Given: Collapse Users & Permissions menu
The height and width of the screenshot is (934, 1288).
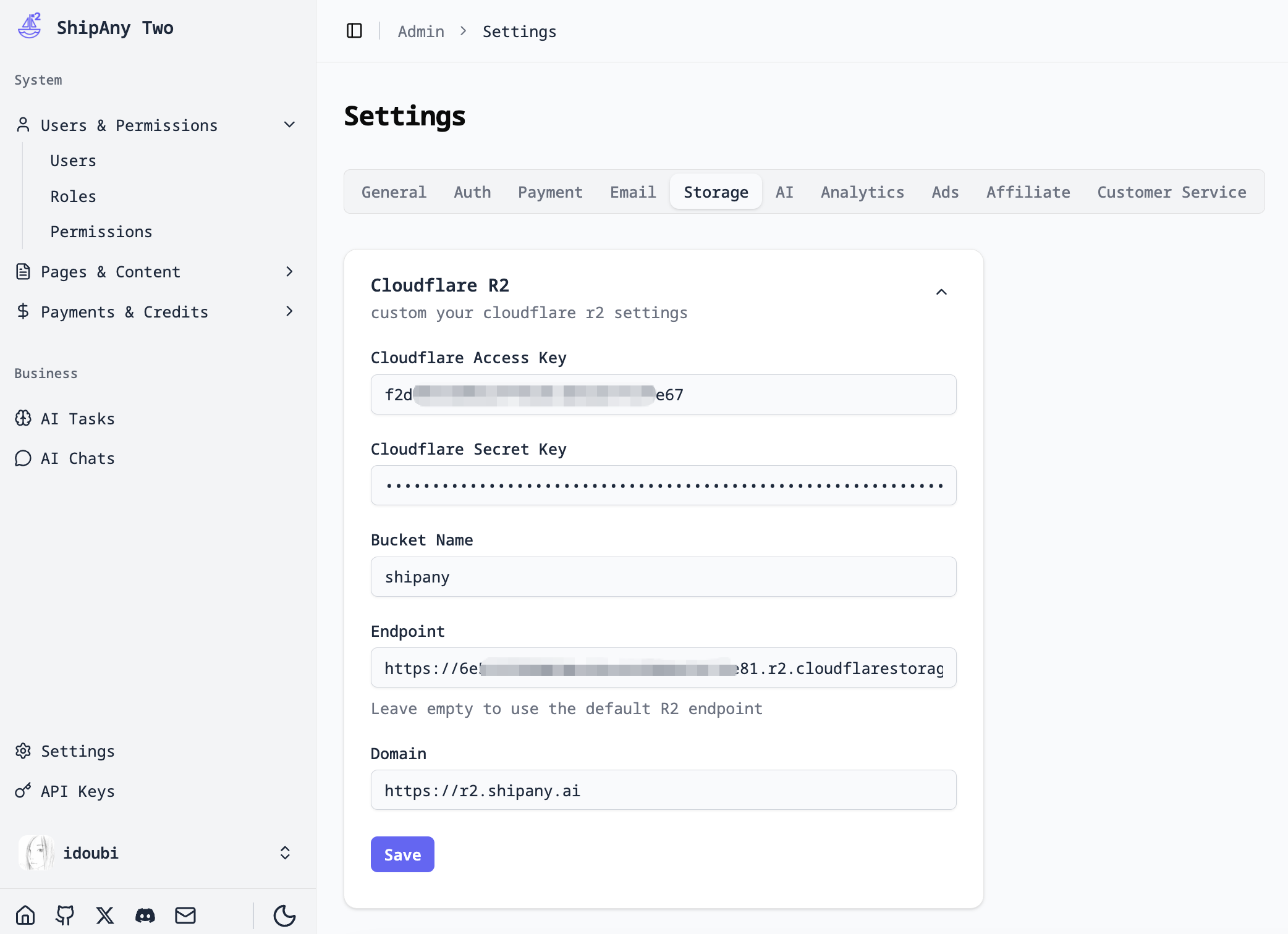Looking at the screenshot, I should tap(289, 125).
